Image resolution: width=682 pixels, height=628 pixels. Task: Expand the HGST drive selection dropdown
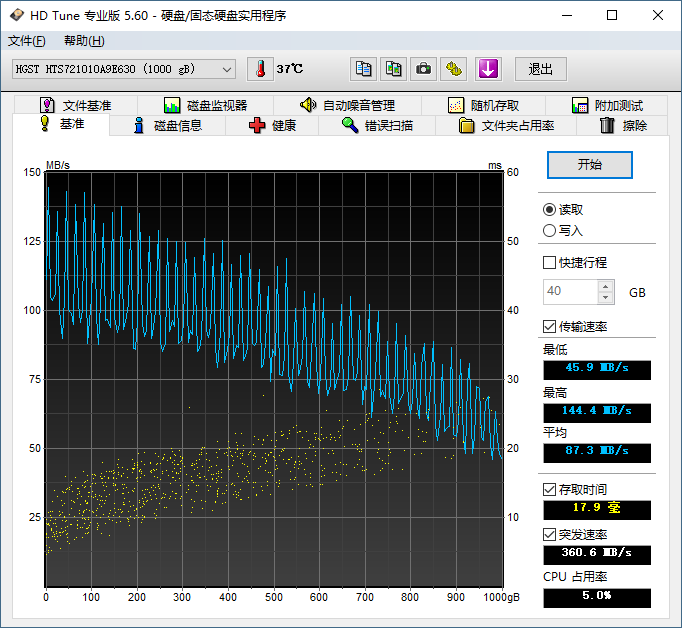tap(226, 69)
